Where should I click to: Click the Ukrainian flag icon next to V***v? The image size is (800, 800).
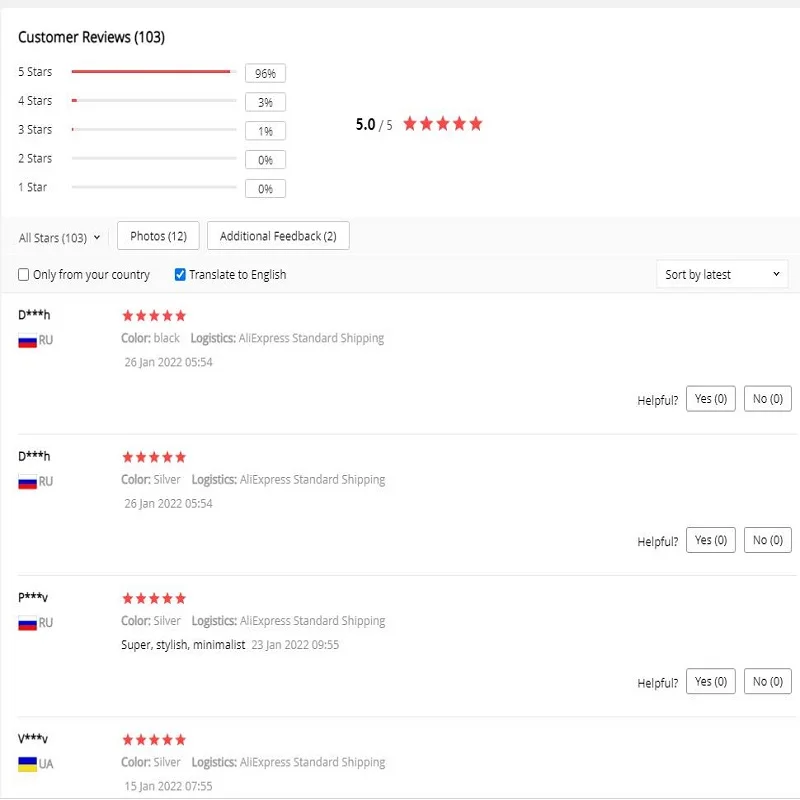point(27,764)
